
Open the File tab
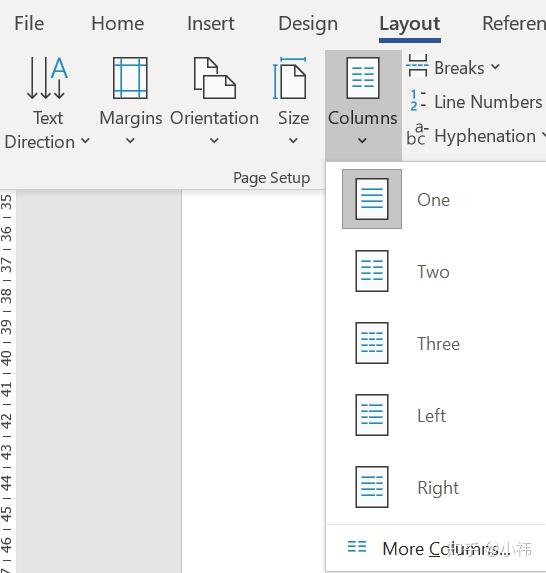29,24
